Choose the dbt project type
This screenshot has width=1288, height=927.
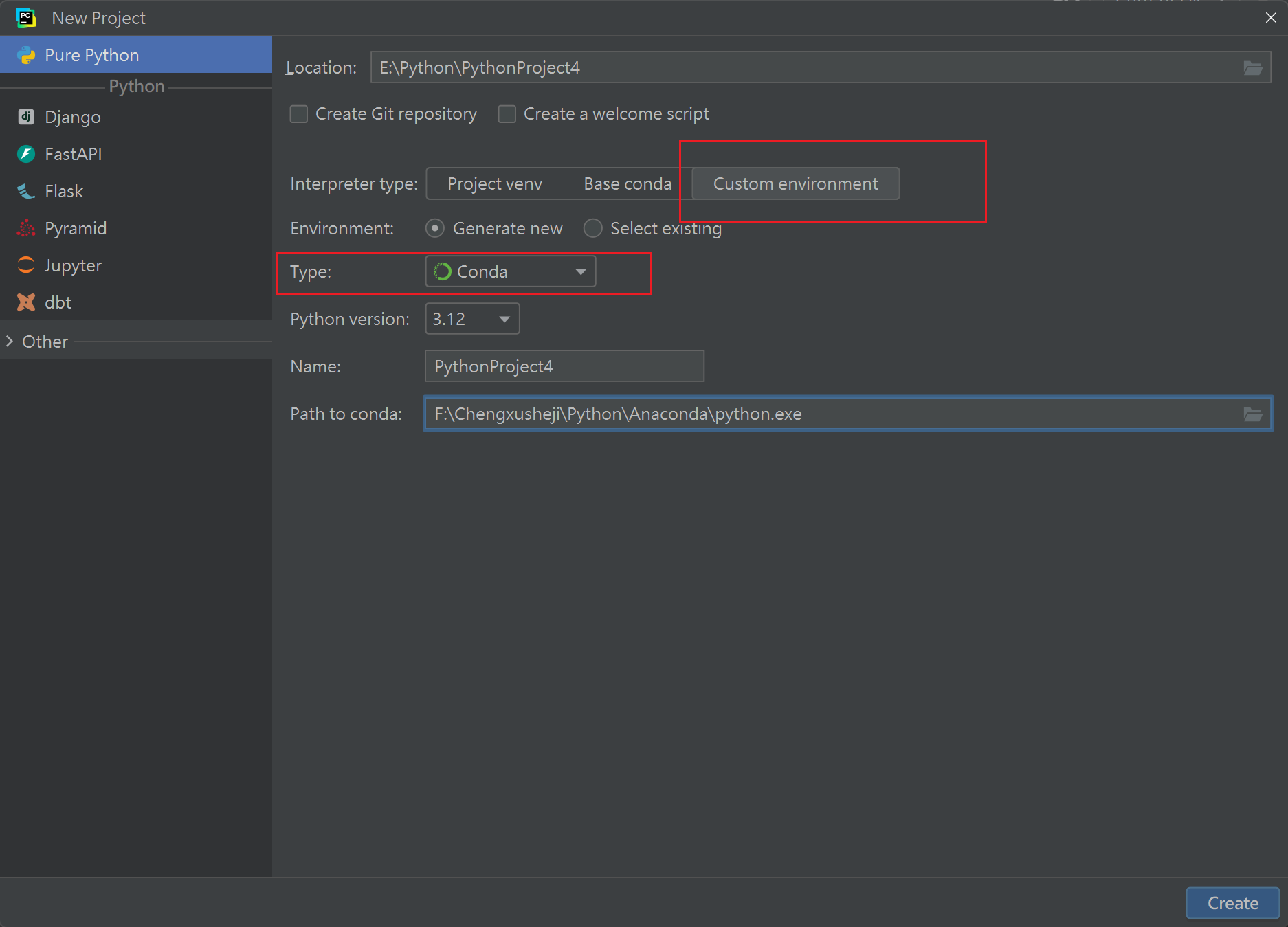click(136, 302)
